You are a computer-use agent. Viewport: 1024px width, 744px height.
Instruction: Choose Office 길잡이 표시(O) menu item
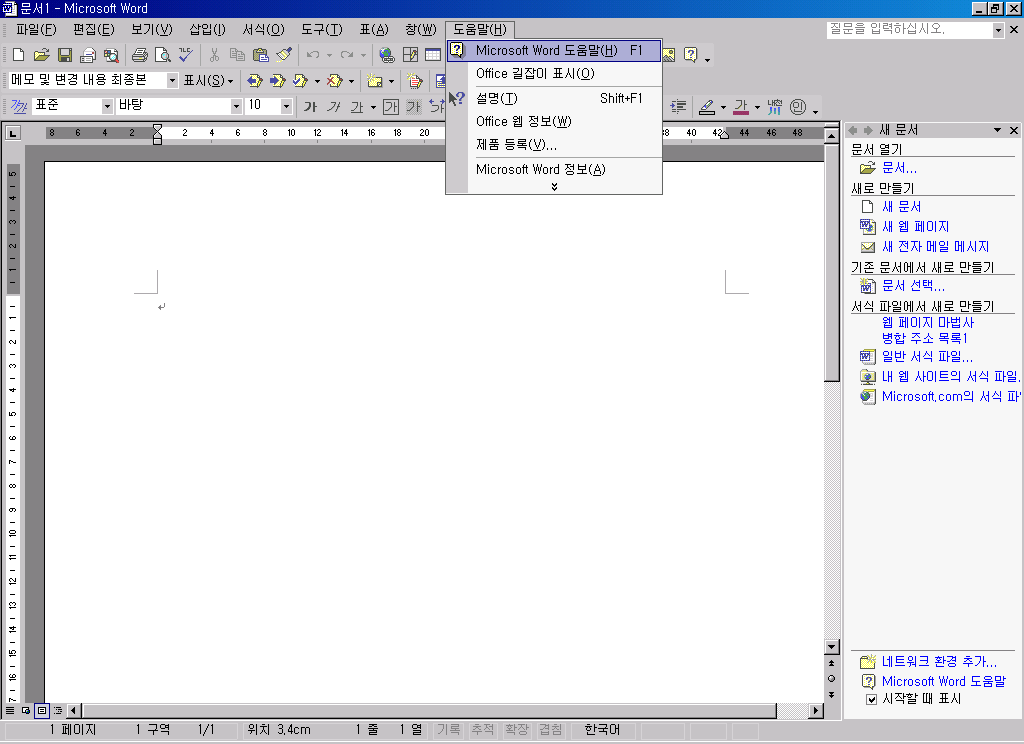click(x=554, y=74)
